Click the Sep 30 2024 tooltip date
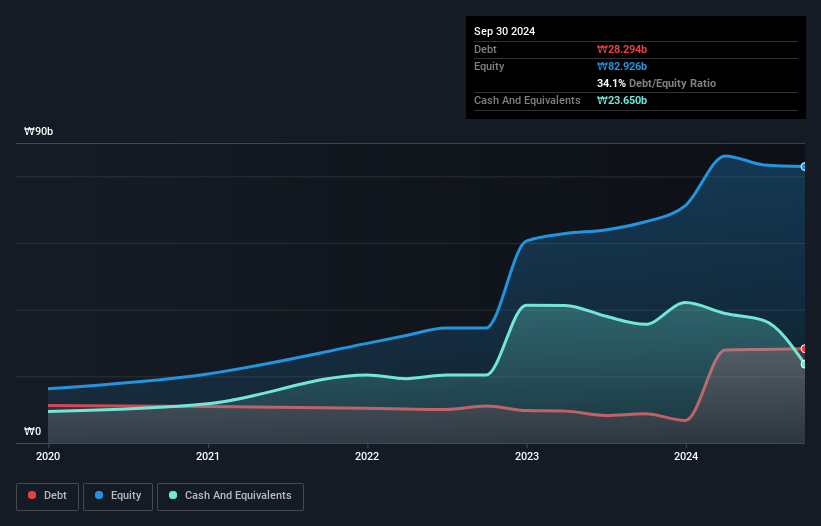The height and width of the screenshot is (526, 821). point(504,31)
